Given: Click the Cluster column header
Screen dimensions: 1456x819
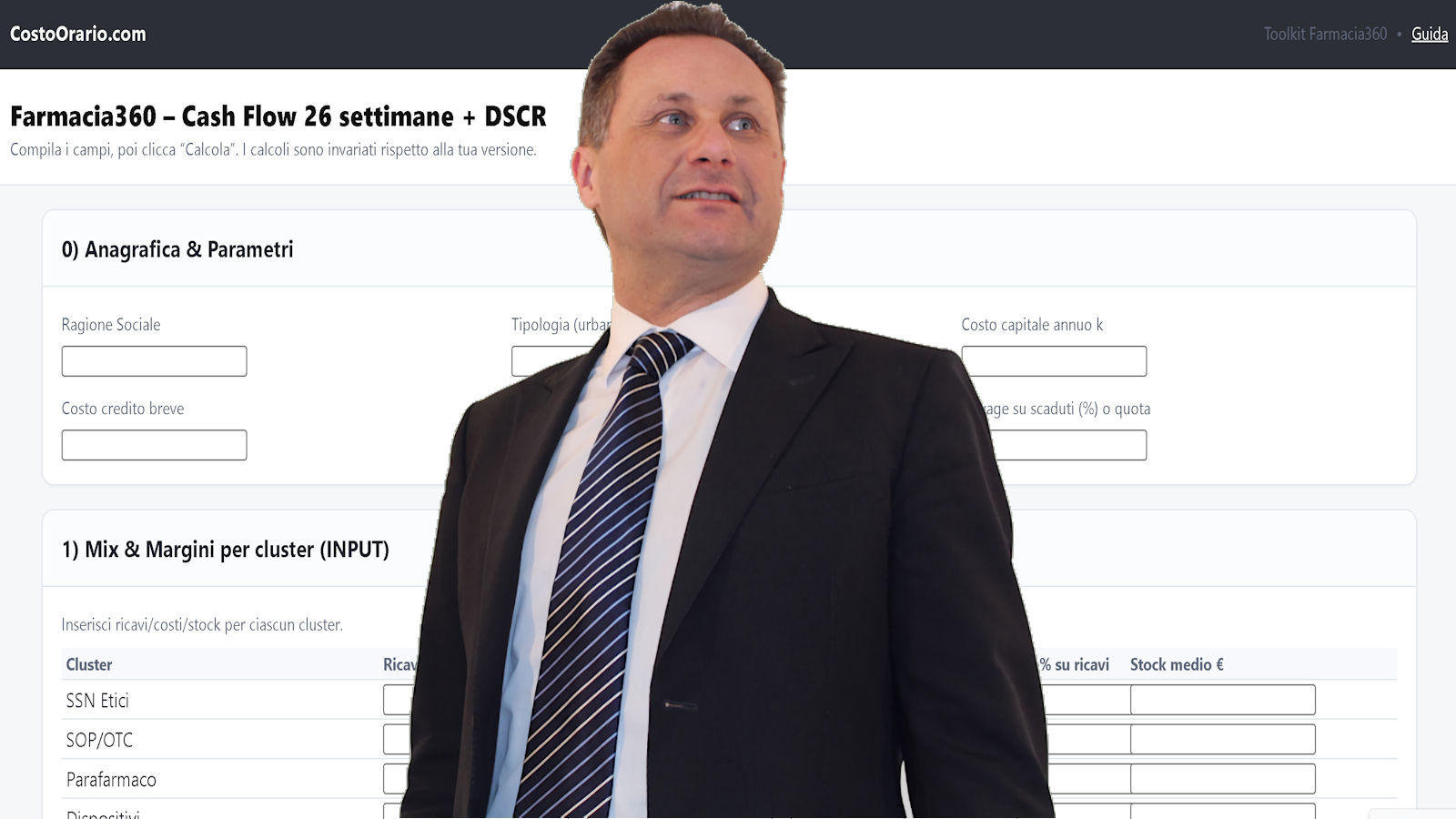Looking at the screenshot, I should 89,664.
